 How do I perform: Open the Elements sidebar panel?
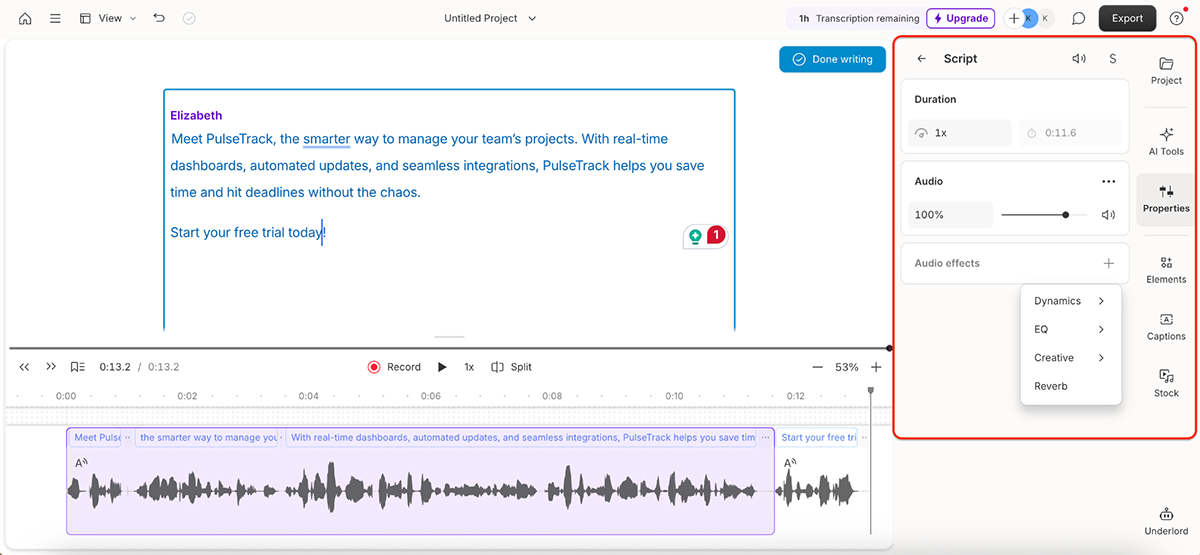pos(1166,269)
